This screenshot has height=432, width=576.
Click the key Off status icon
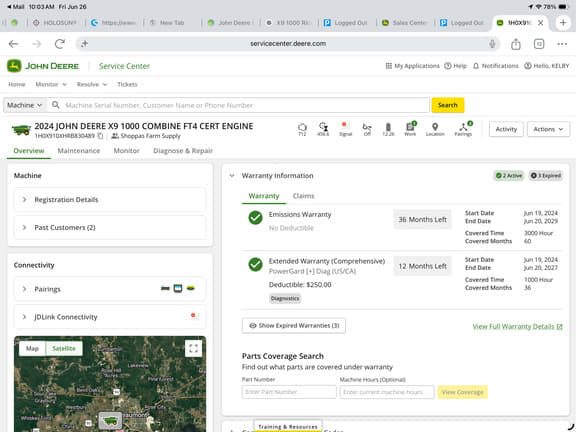coord(367,129)
